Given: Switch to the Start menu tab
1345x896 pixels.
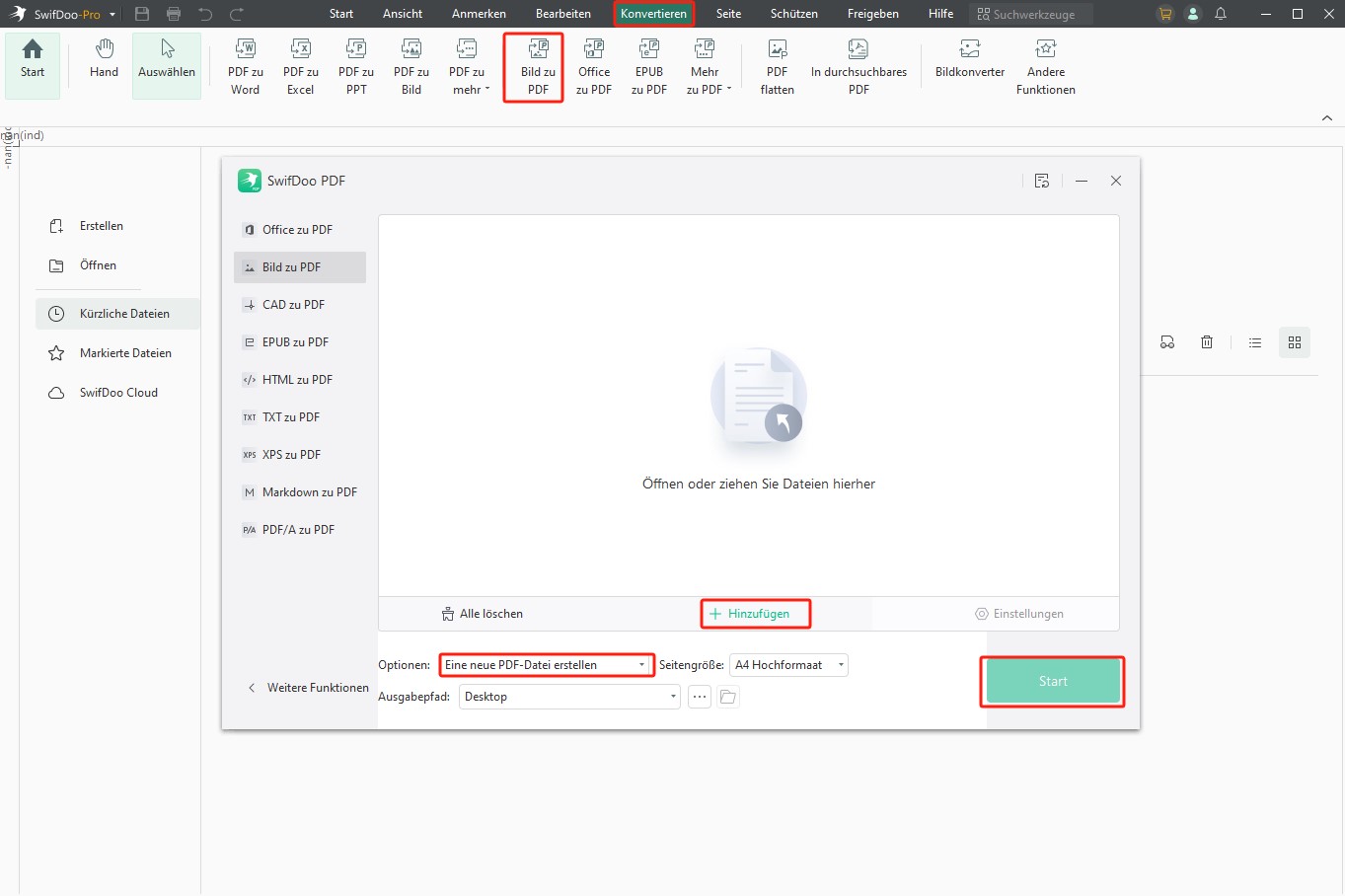Looking at the screenshot, I should [x=341, y=14].
